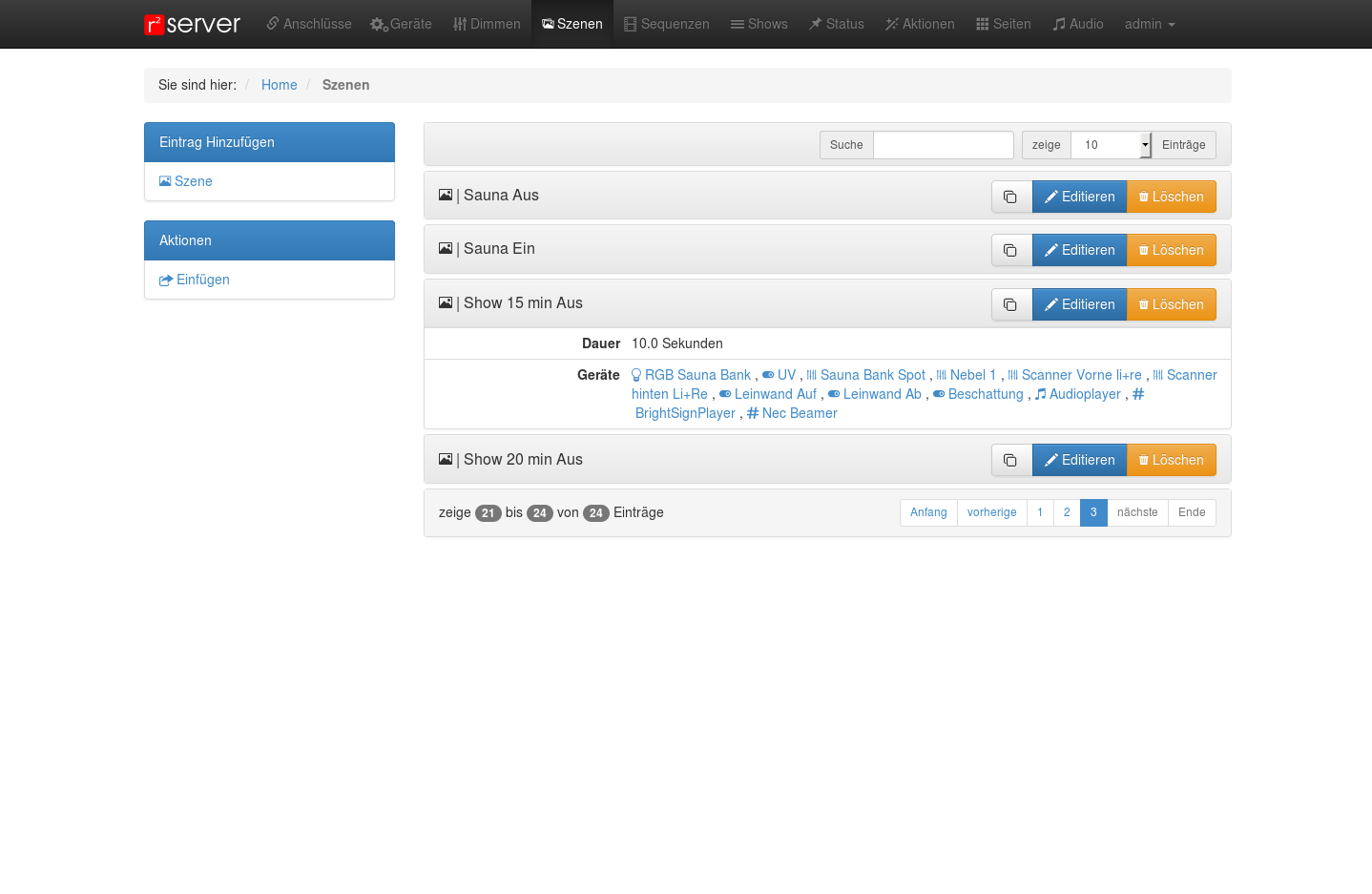
Task: Open the Geräte navigation item
Action: tap(402, 24)
